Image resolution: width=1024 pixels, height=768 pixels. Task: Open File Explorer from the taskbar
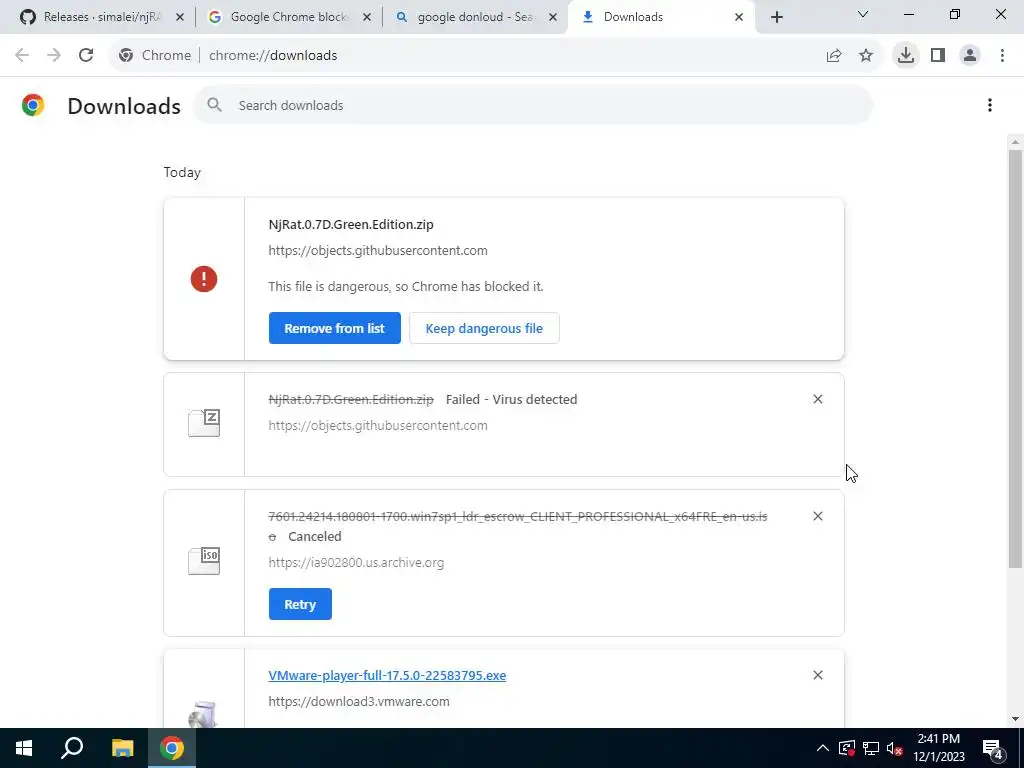(x=122, y=748)
